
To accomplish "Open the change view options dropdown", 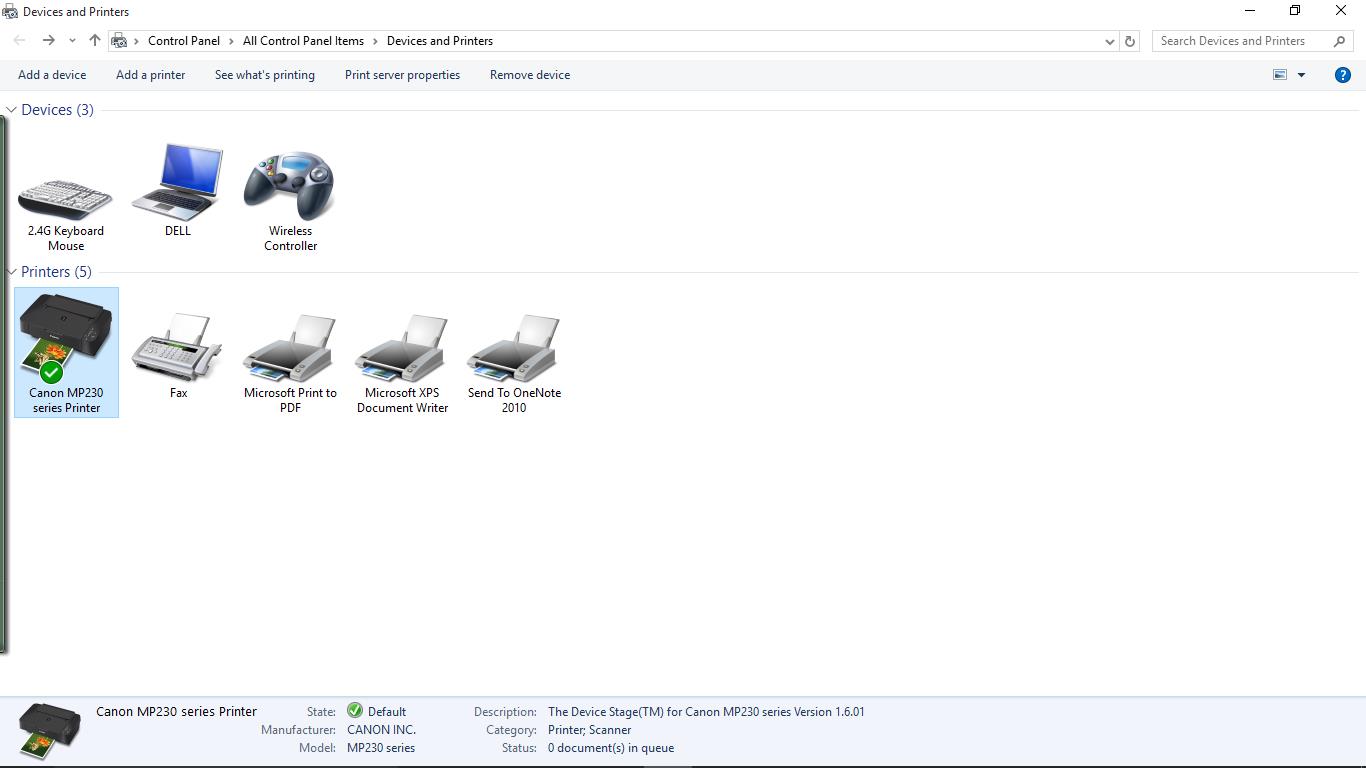I will (x=1302, y=74).
